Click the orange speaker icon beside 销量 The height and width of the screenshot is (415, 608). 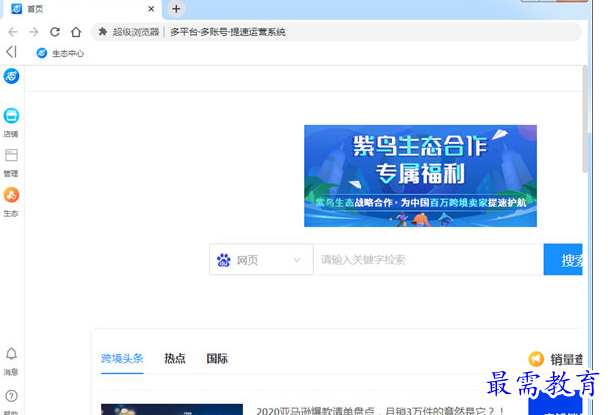(x=536, y=359)
